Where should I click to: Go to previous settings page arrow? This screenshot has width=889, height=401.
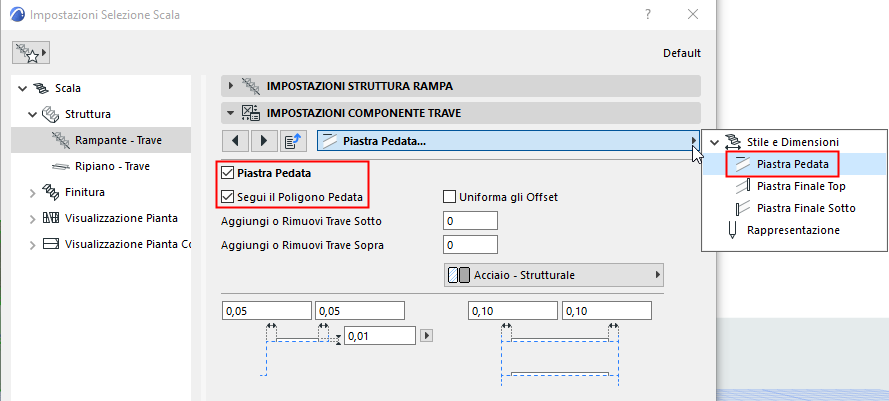click(234, 141)
